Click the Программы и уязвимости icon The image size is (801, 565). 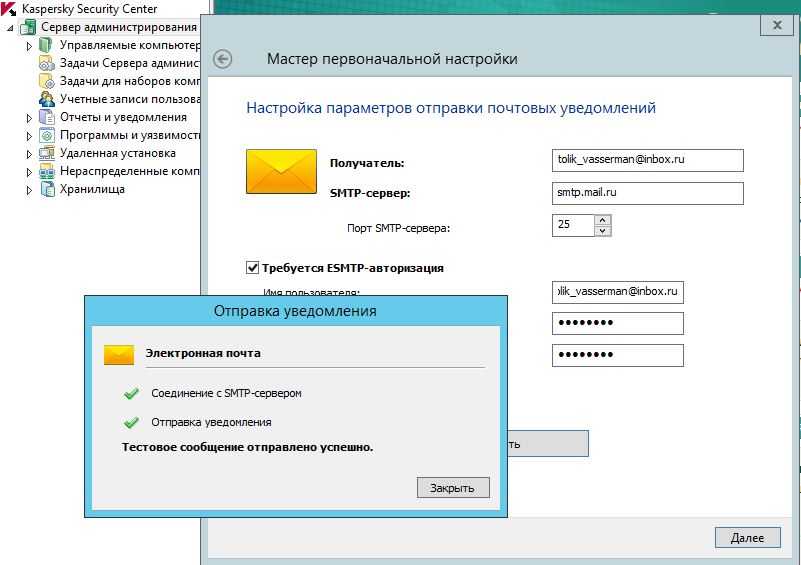tap(46, 135)
